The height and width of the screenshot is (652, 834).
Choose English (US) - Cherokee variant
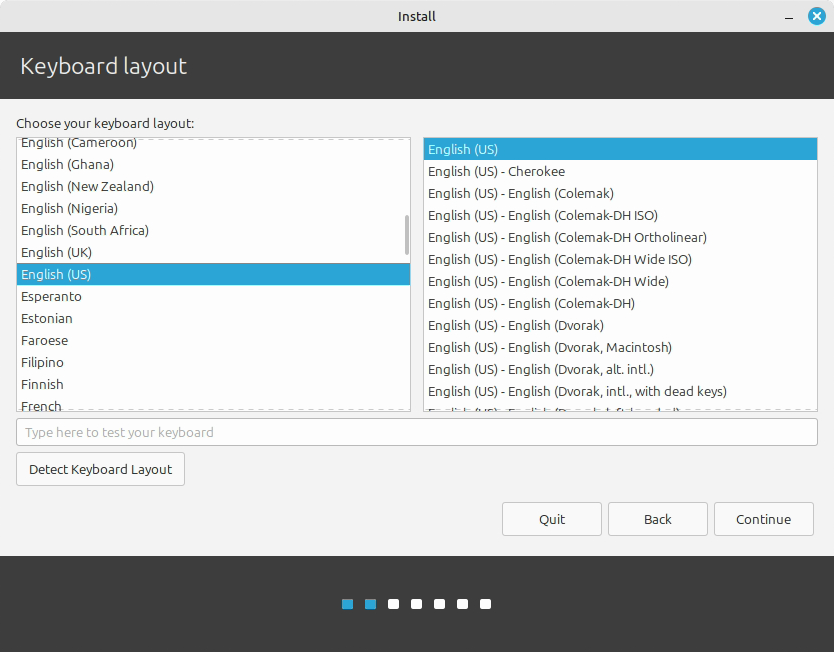496,171
